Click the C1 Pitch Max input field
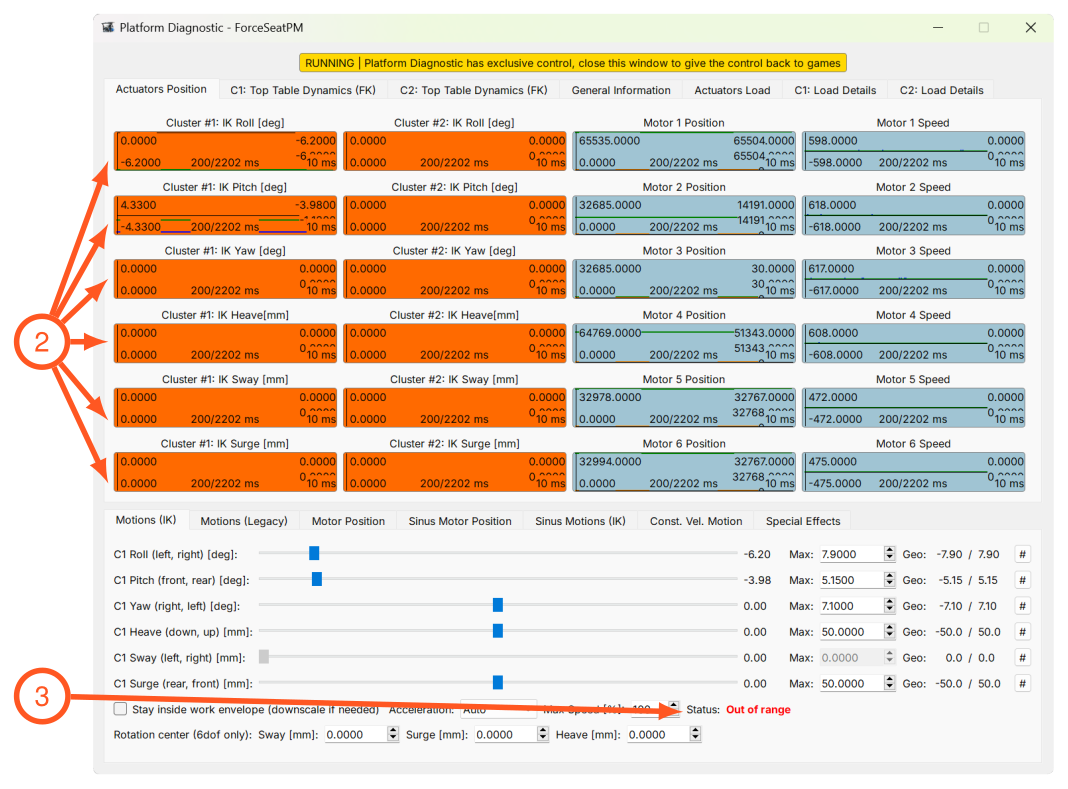1068x789 pixels. (x=851, y=581)
